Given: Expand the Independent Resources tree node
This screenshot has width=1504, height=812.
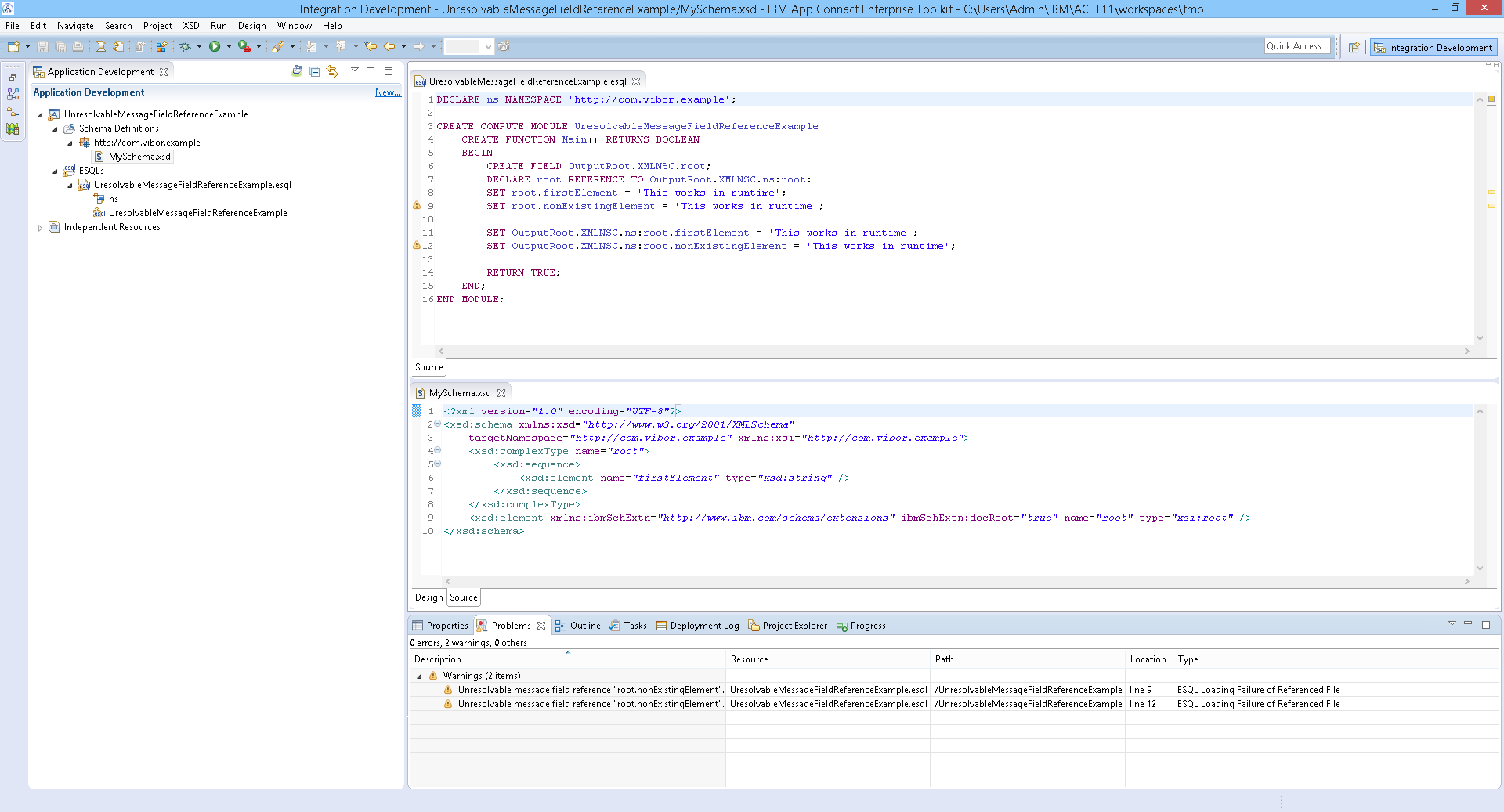Looking at the screenshot, I should click(x=40, y=228).
